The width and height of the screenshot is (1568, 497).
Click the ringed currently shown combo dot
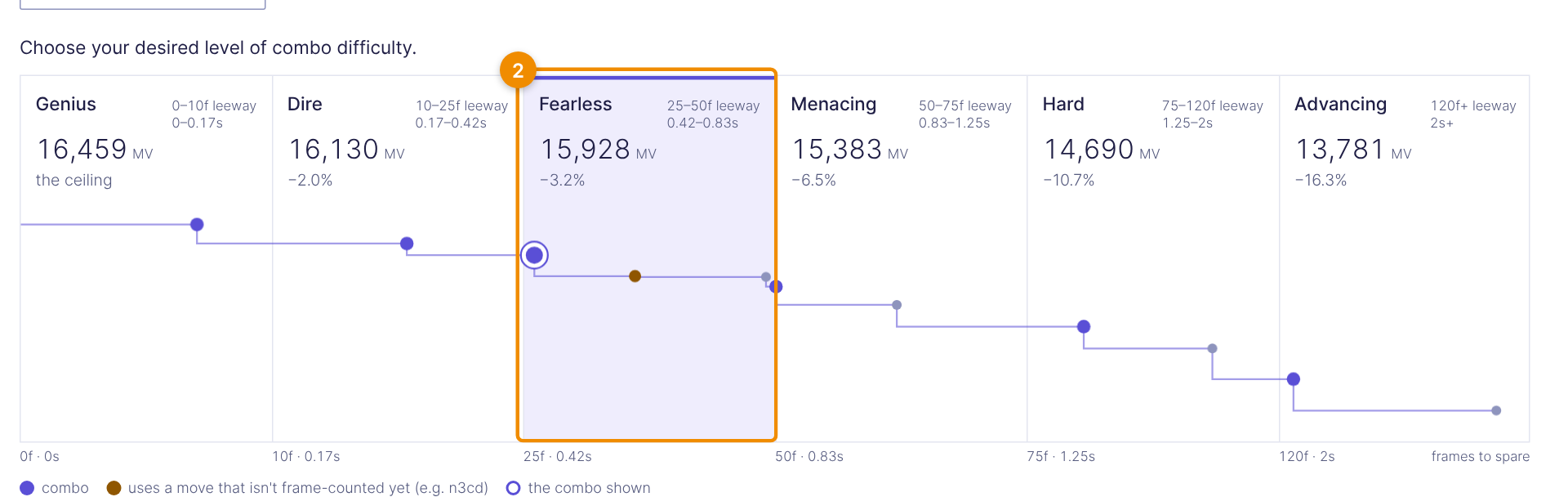pos(534,255)
